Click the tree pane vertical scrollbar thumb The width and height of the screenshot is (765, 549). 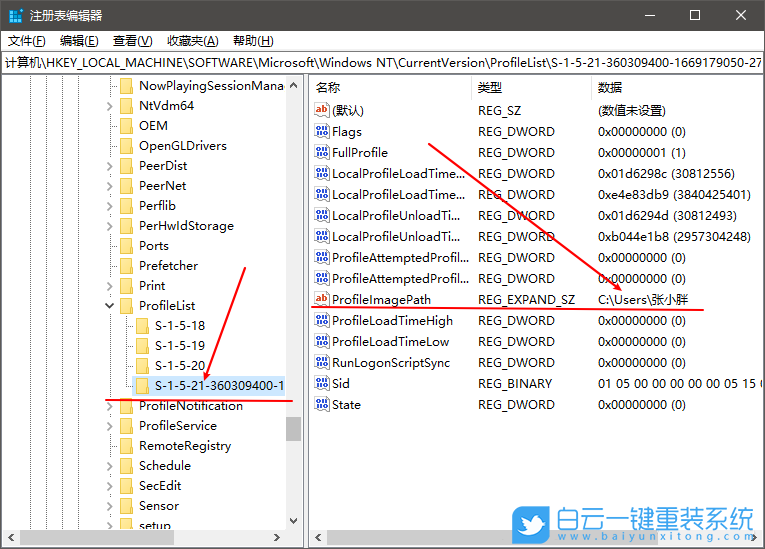tap(294, 429)
